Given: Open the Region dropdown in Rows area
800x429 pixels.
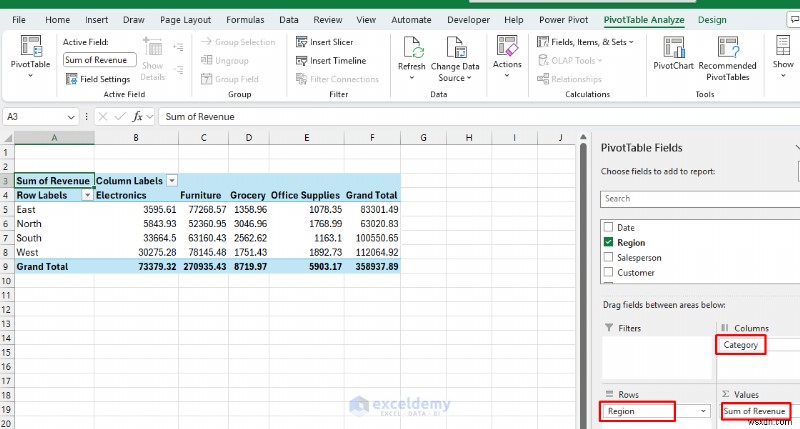Looking at the screenshot, I should tap(703, 411).
